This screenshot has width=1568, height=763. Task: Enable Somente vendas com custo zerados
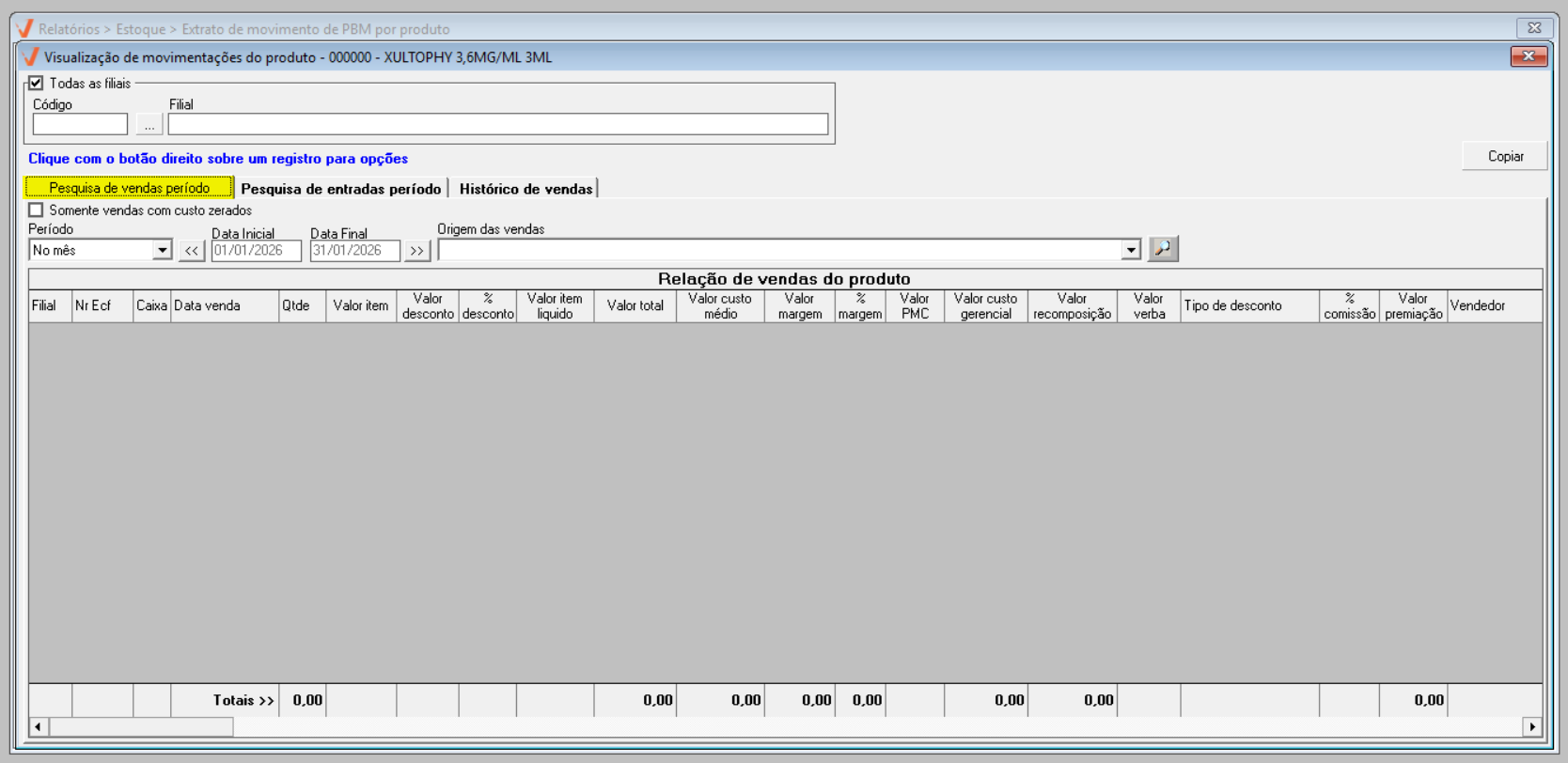coord(37,210)
